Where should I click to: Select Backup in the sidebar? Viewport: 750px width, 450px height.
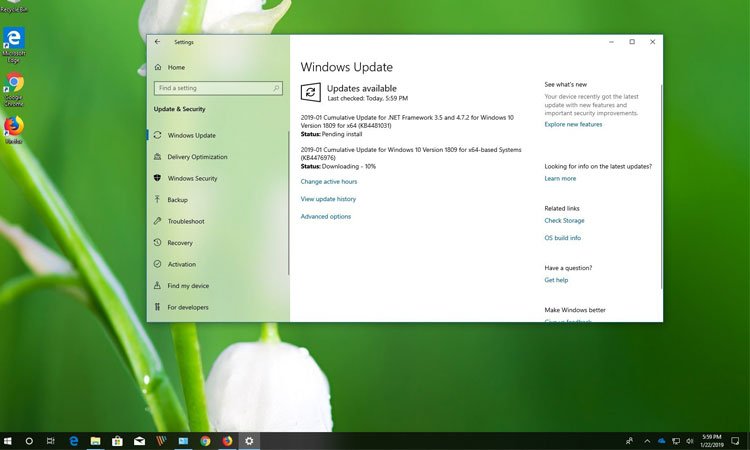click(x=177, y=200)
